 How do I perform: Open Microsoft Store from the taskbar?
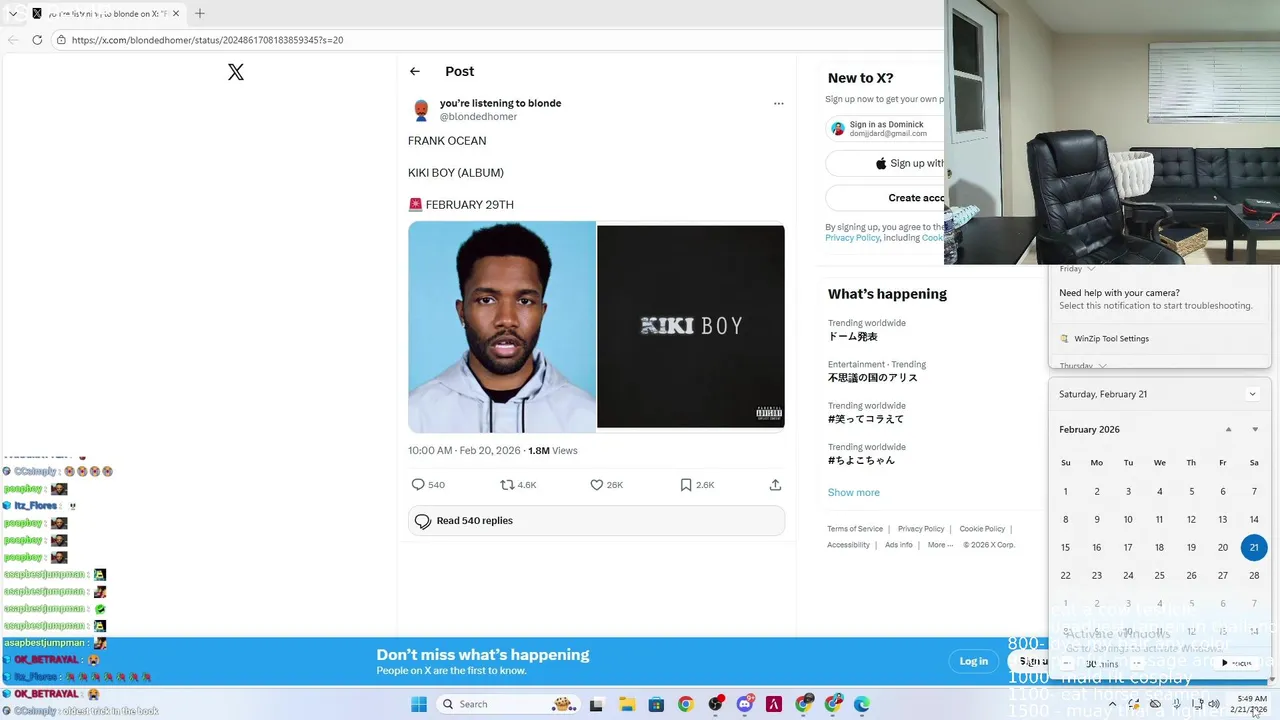pos(655,704)
